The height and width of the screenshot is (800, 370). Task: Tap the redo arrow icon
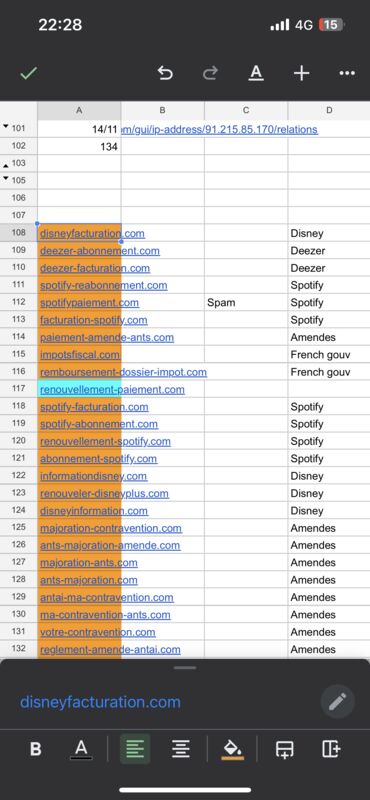tap(210, 73)
